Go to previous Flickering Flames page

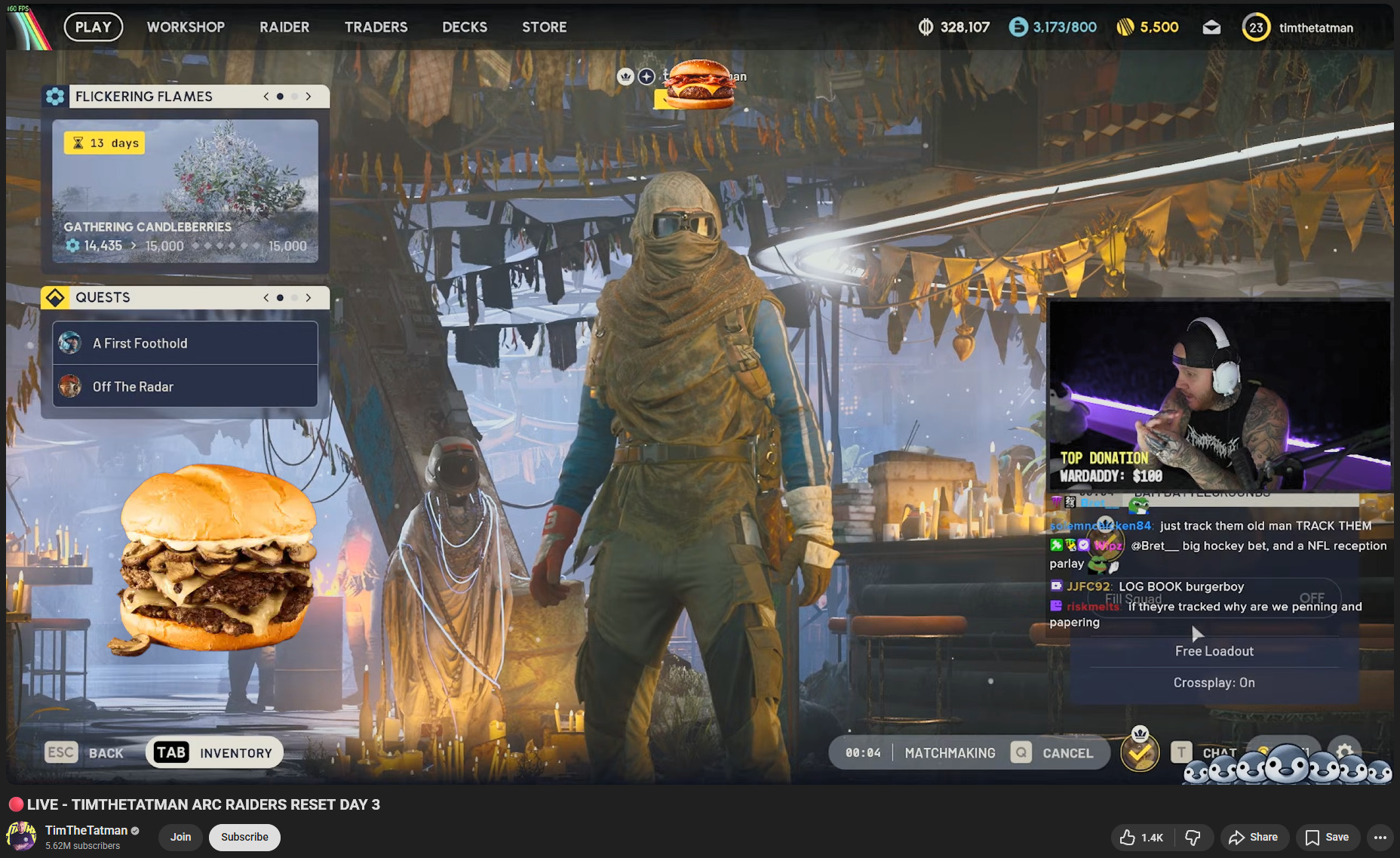(266, 97)
